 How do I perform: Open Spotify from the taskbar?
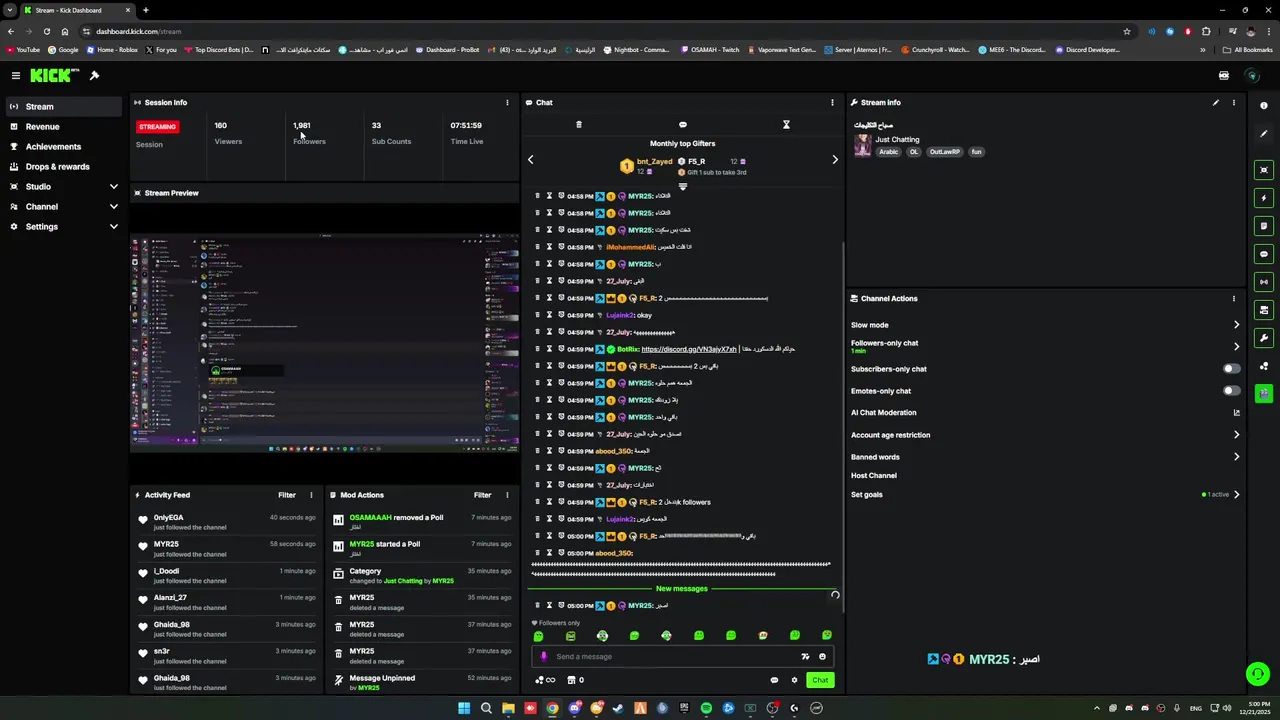(x=706, y=708)
